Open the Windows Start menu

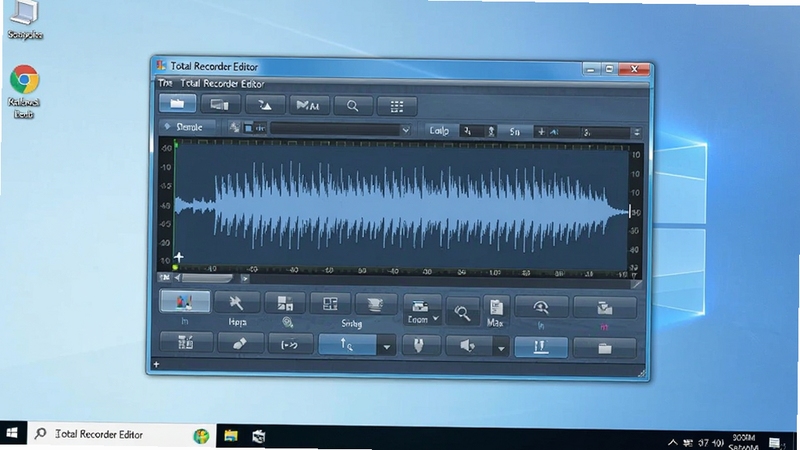pyautogui.click(x=12, y=434)
